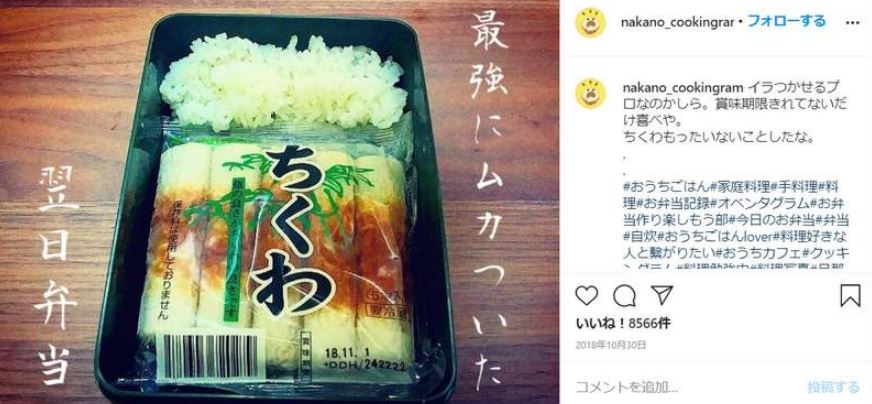Submit comment with 投稿する button

tap(834, 387)
